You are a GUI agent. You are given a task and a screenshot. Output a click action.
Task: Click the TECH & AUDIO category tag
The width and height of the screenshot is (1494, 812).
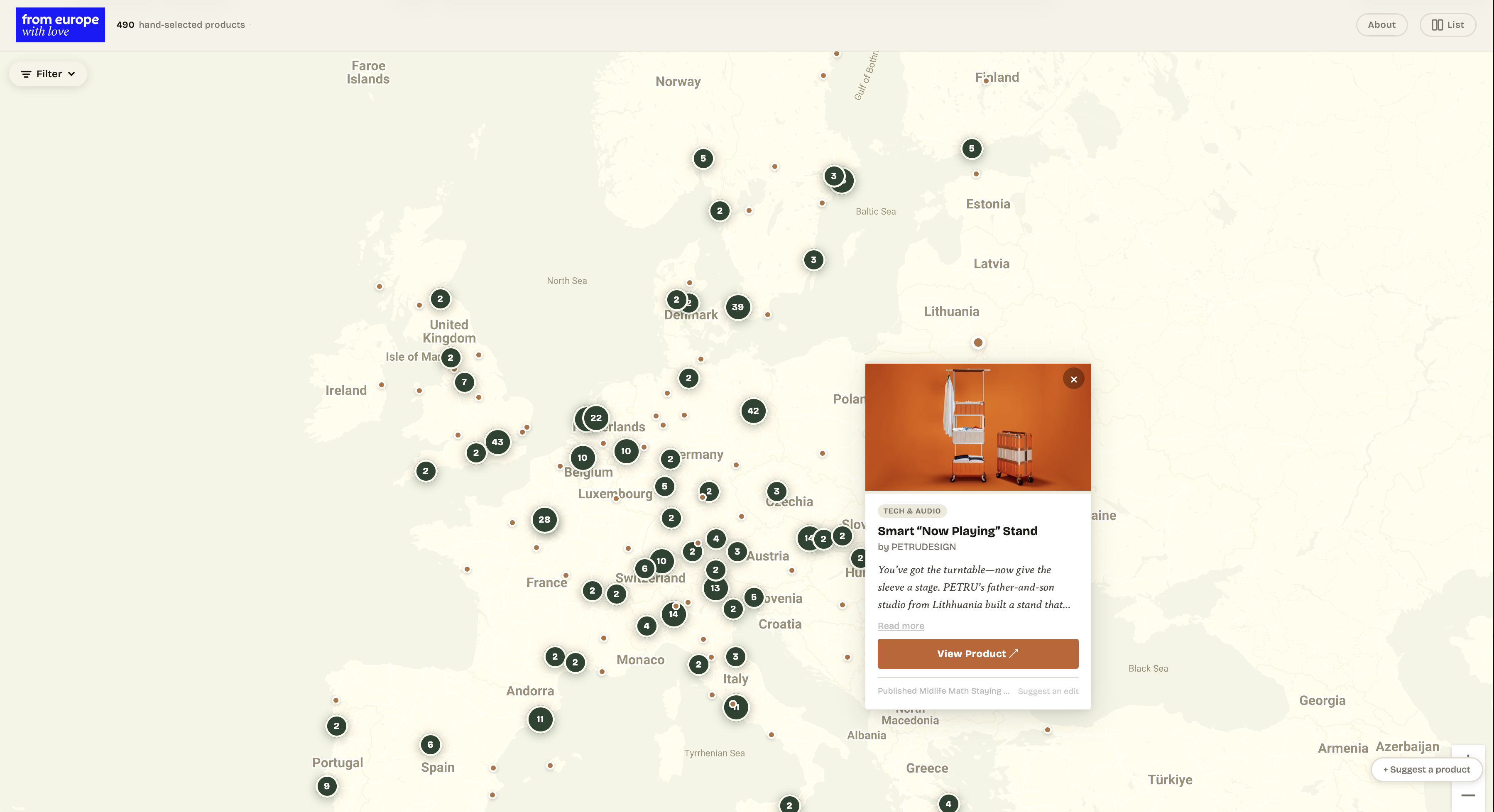click(912, 511)
